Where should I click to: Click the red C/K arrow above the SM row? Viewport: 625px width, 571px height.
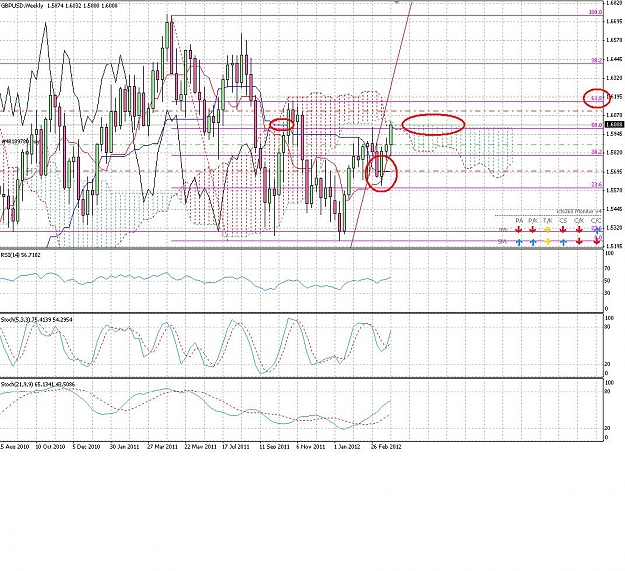(579, 230)
